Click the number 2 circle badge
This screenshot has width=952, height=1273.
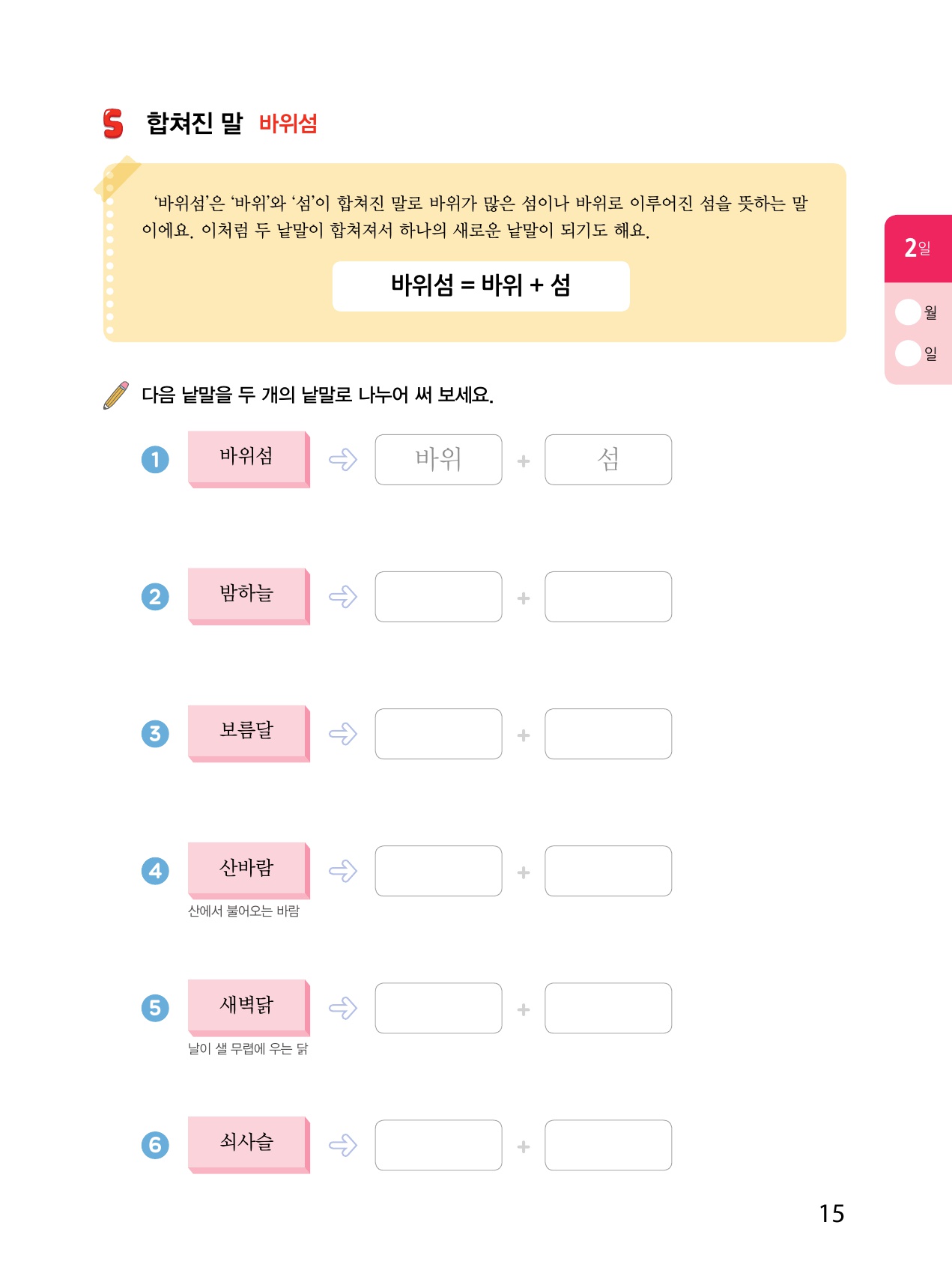155,597
